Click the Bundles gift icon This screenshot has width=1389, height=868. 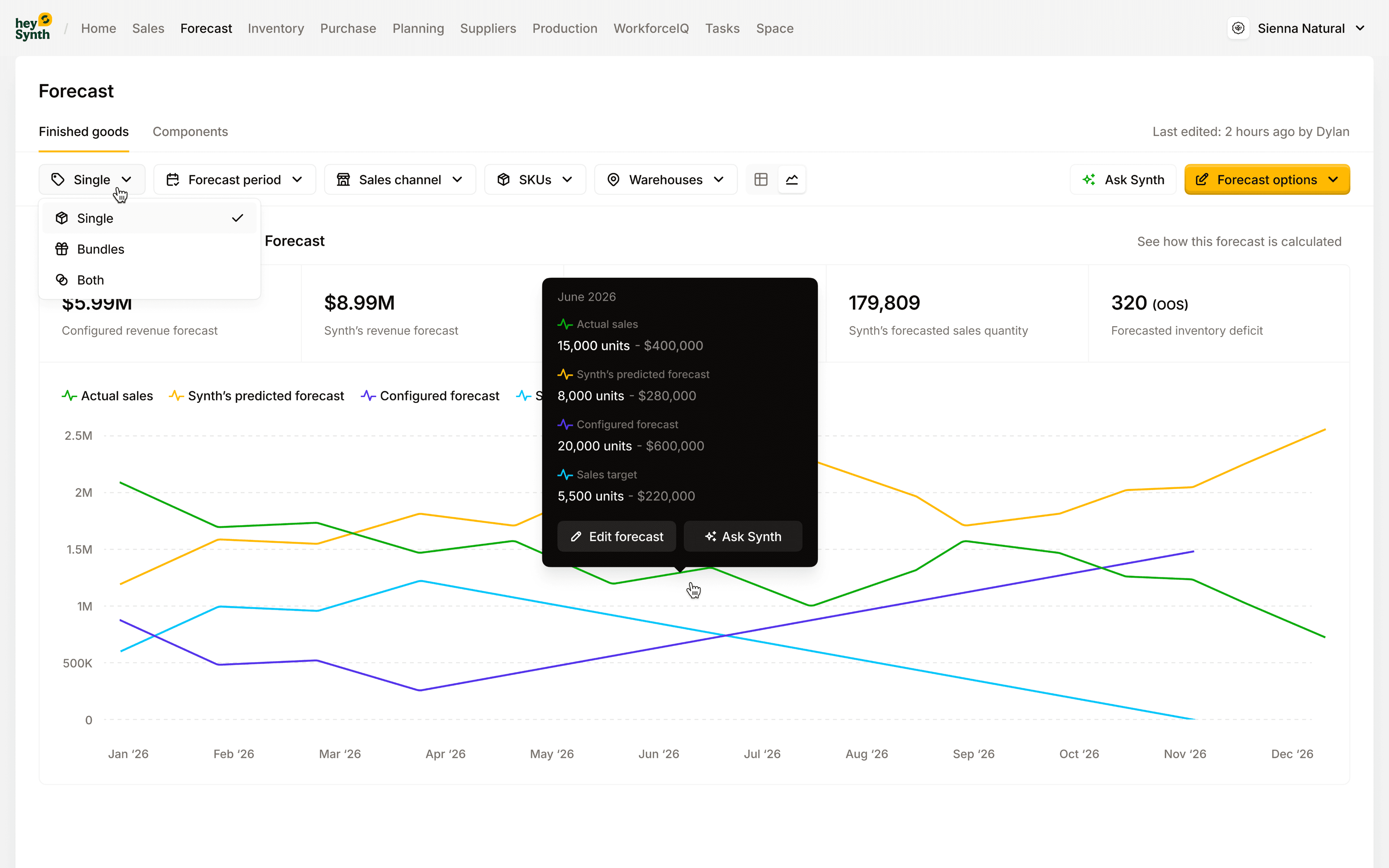pyautogui.click(x=62, y=249)
